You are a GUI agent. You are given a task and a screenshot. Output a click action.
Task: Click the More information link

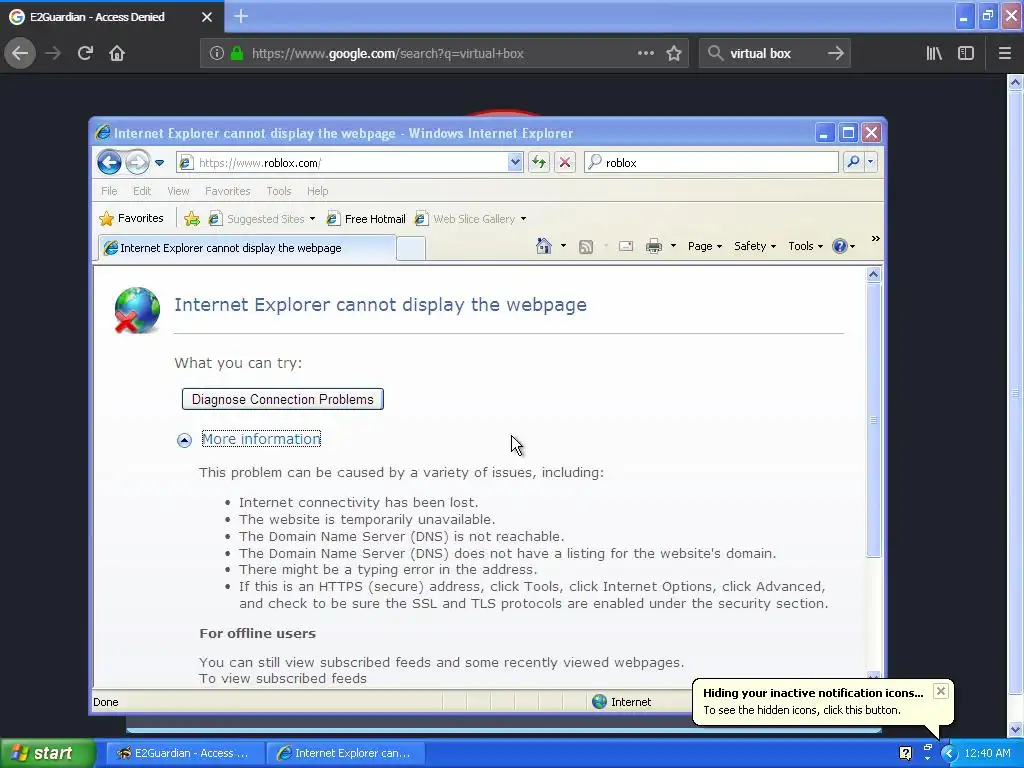click(x=261, y=439)
